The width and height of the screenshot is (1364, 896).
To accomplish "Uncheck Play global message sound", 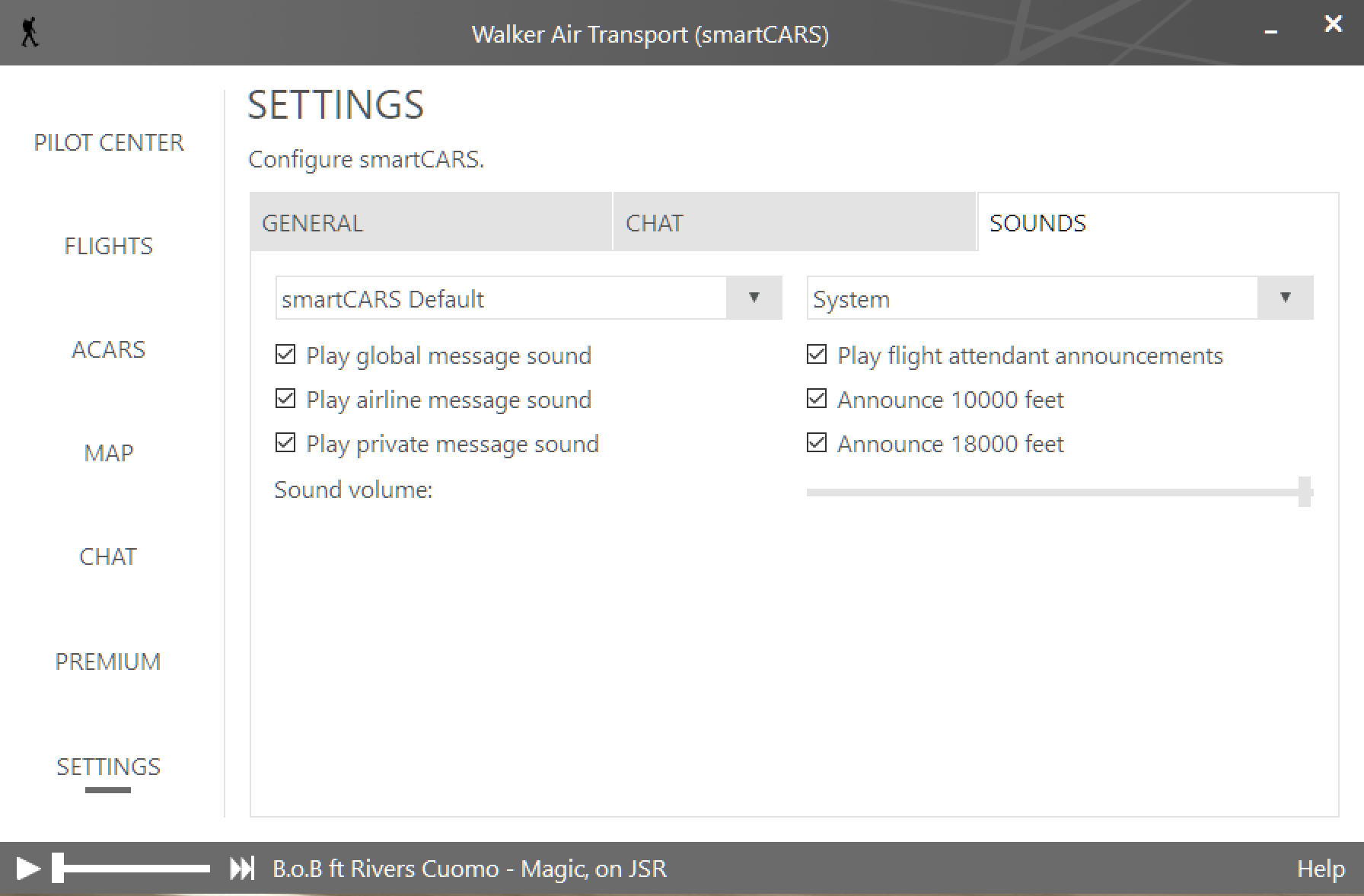I will (285, 355).
